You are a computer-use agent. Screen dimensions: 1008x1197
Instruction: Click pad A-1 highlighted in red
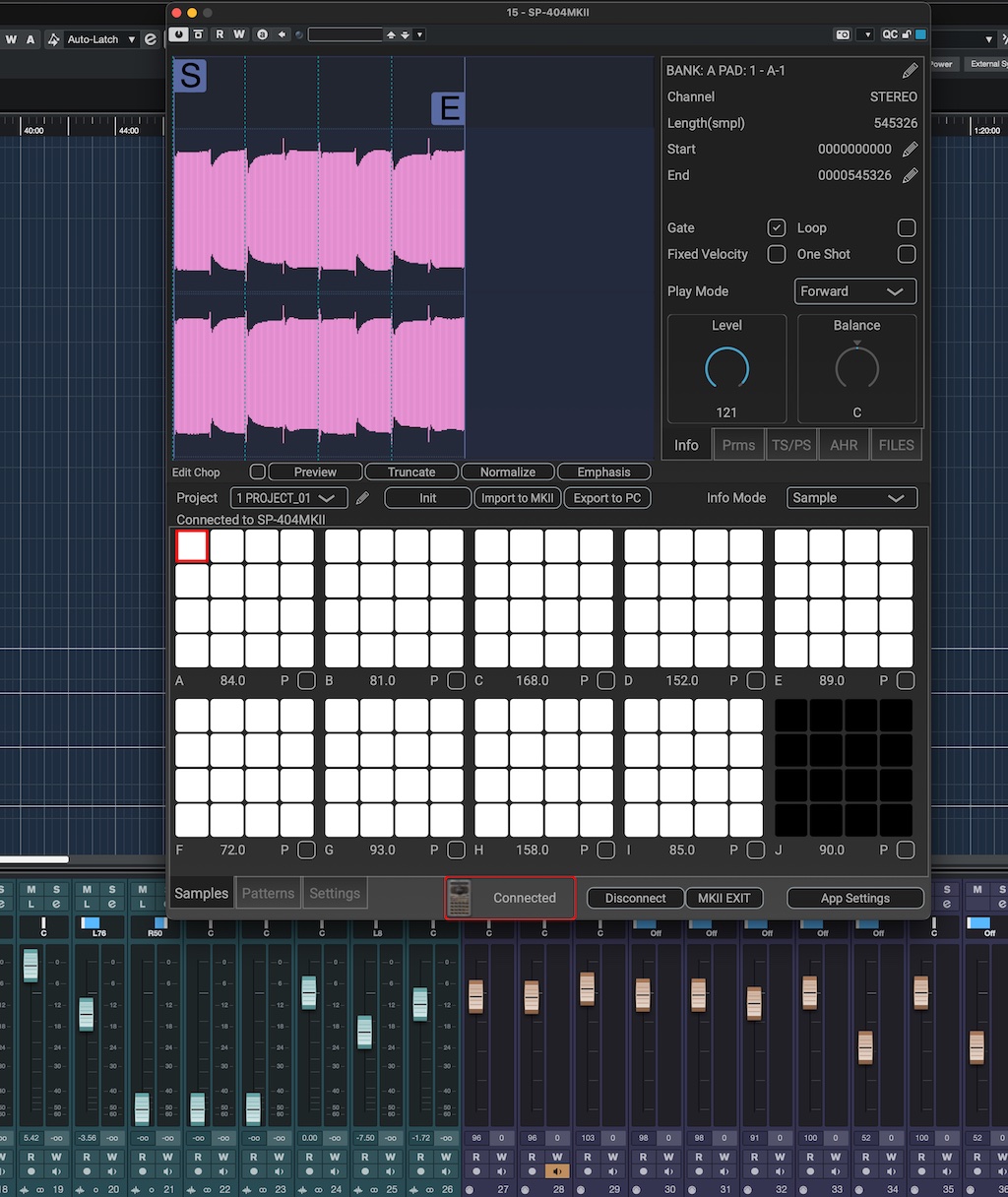tap(192, 546)
